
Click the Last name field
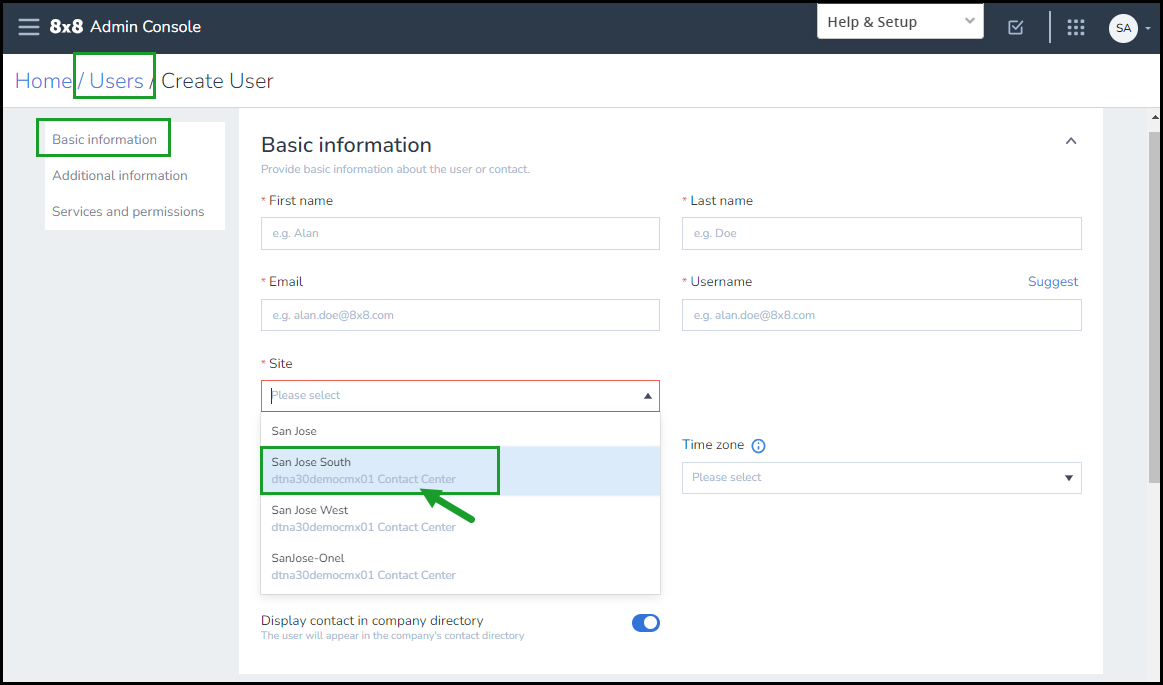point(881,234)
